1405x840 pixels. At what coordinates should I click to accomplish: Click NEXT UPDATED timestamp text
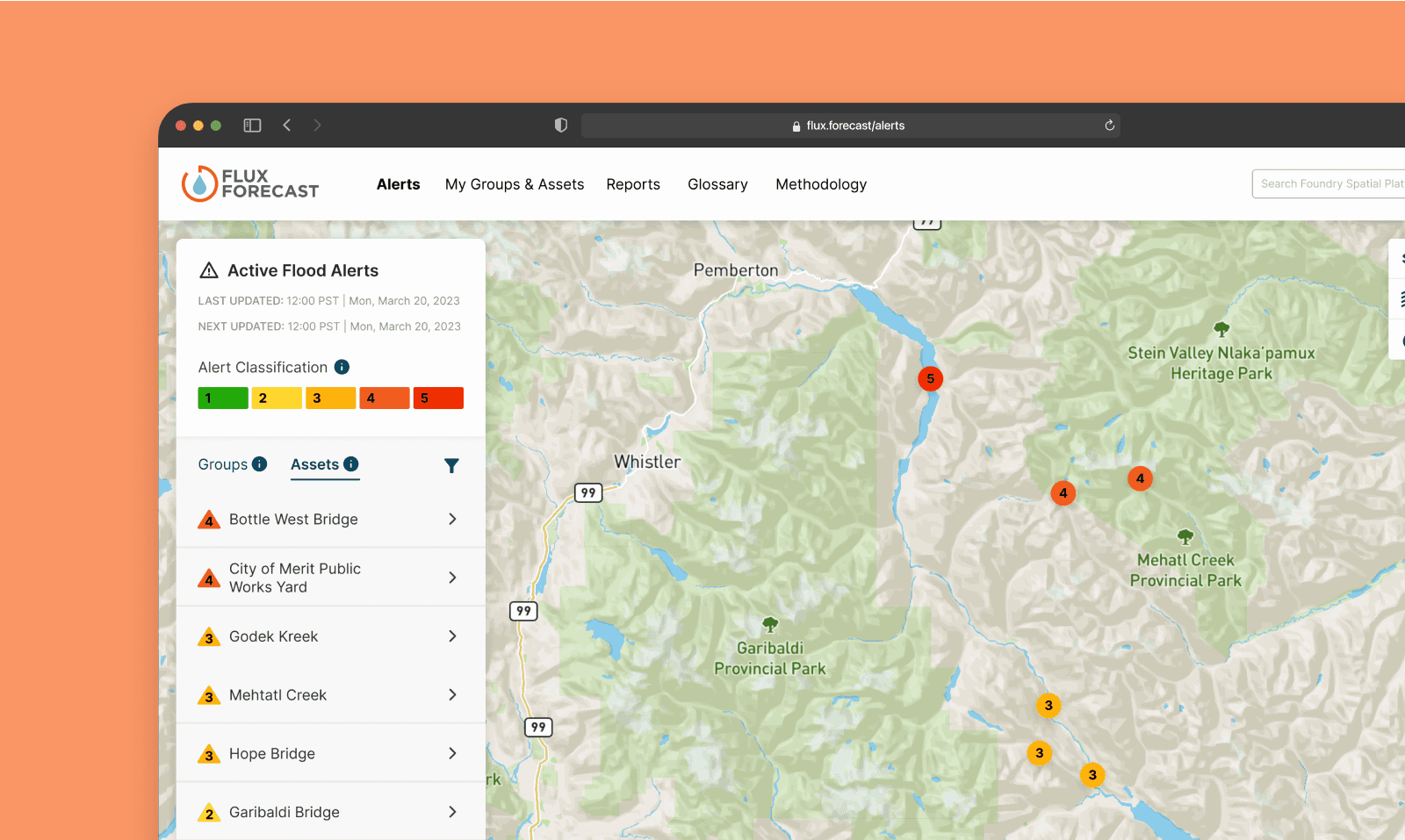coord(329,327)
